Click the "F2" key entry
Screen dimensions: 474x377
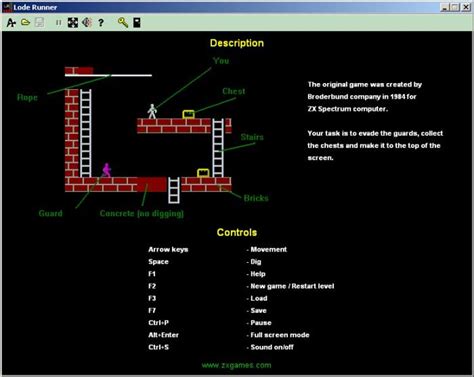coord(152,286)
